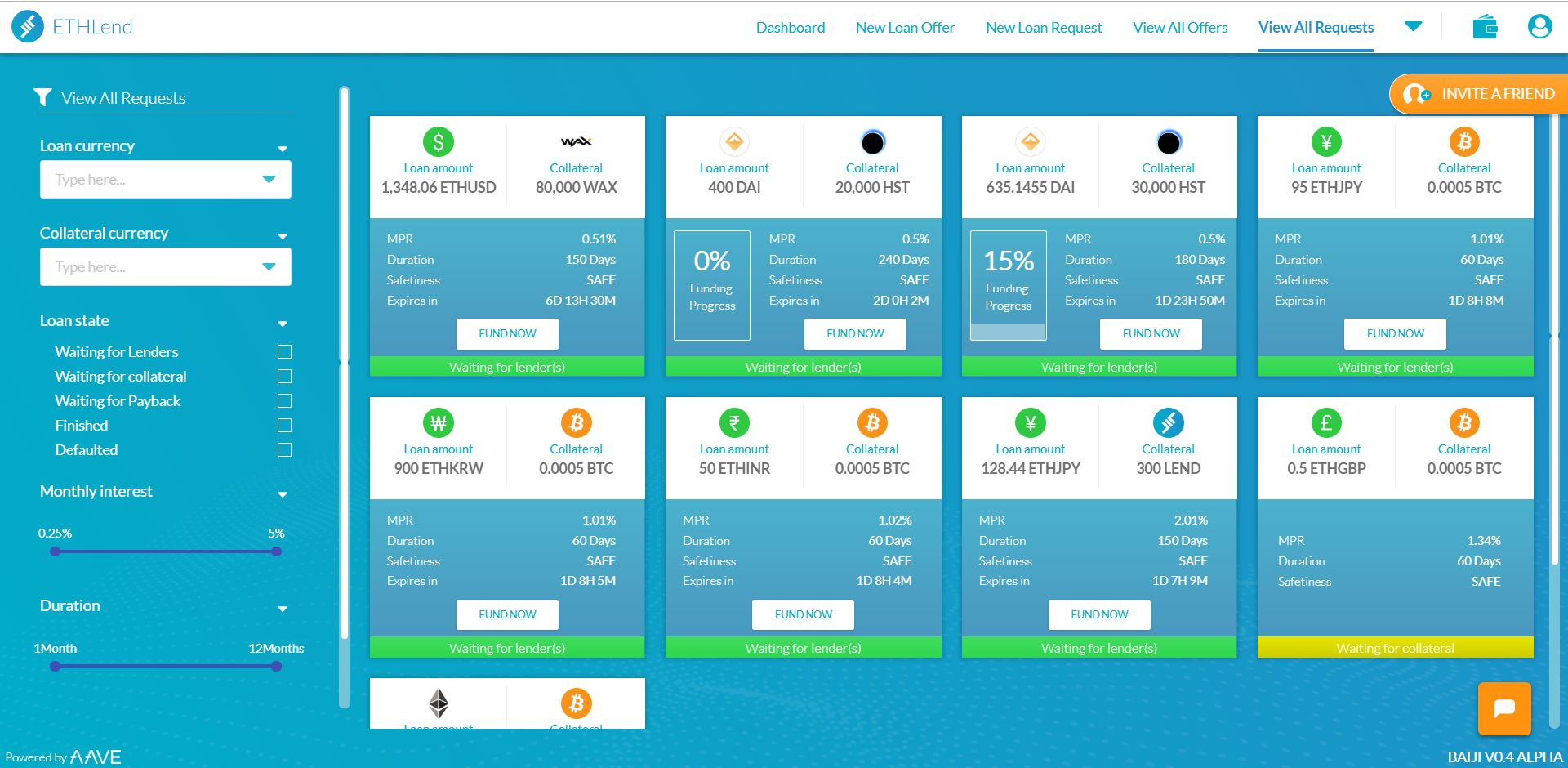Click the yen icon on 95 ETHJPY card
The image size is (1568, 768).
1326,142
